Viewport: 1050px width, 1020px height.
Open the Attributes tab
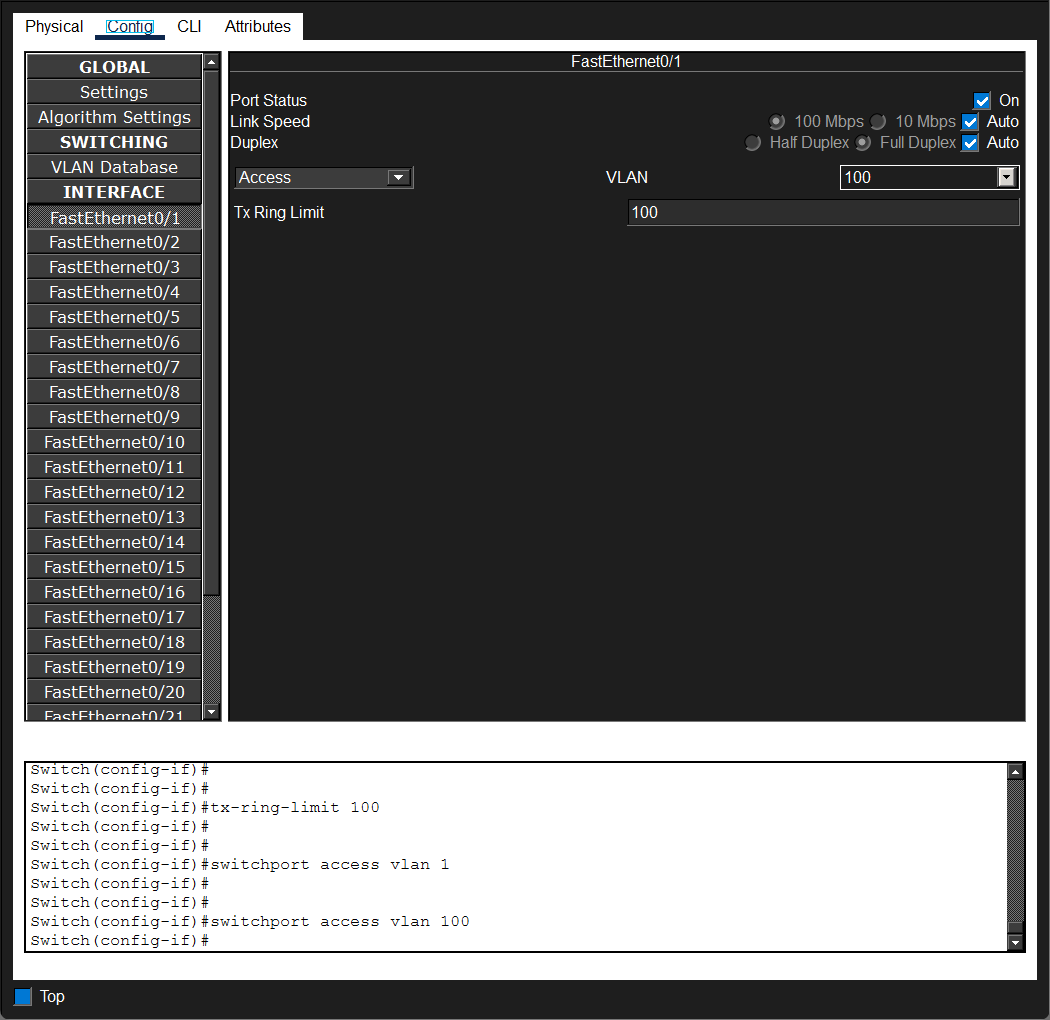click(x=258, y=27)
